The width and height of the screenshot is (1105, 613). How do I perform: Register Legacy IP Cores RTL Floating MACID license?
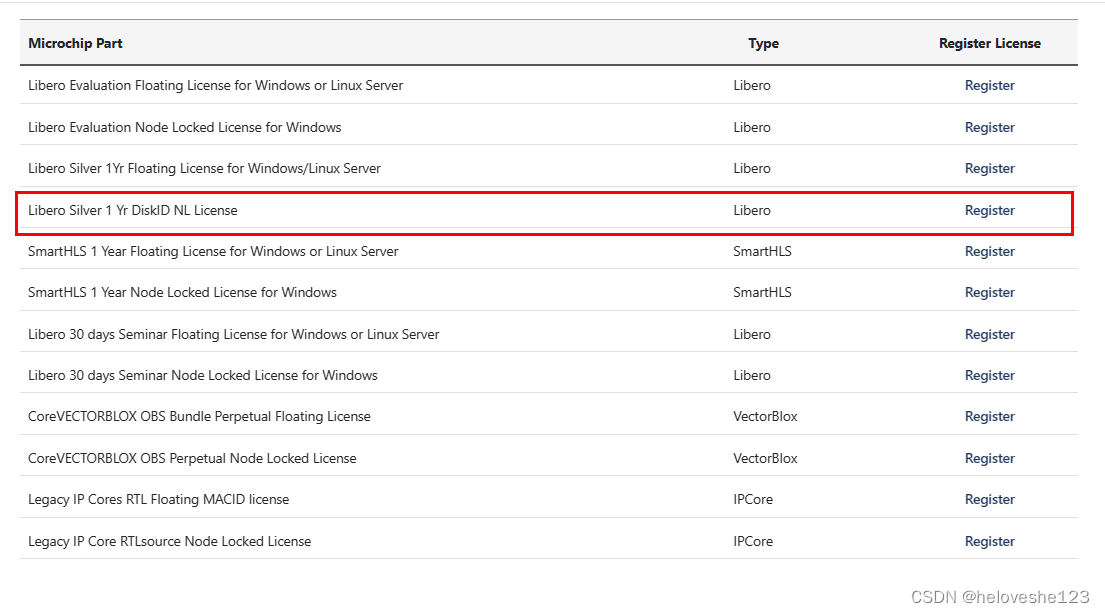pyautogui.click(x=989, y=500)
